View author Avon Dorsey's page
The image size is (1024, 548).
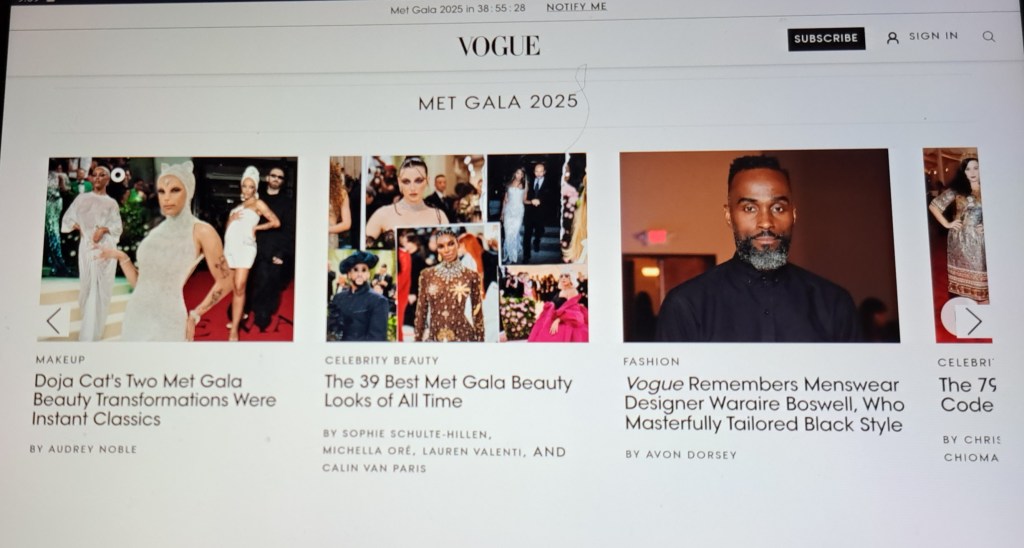(x=680, y=455)
